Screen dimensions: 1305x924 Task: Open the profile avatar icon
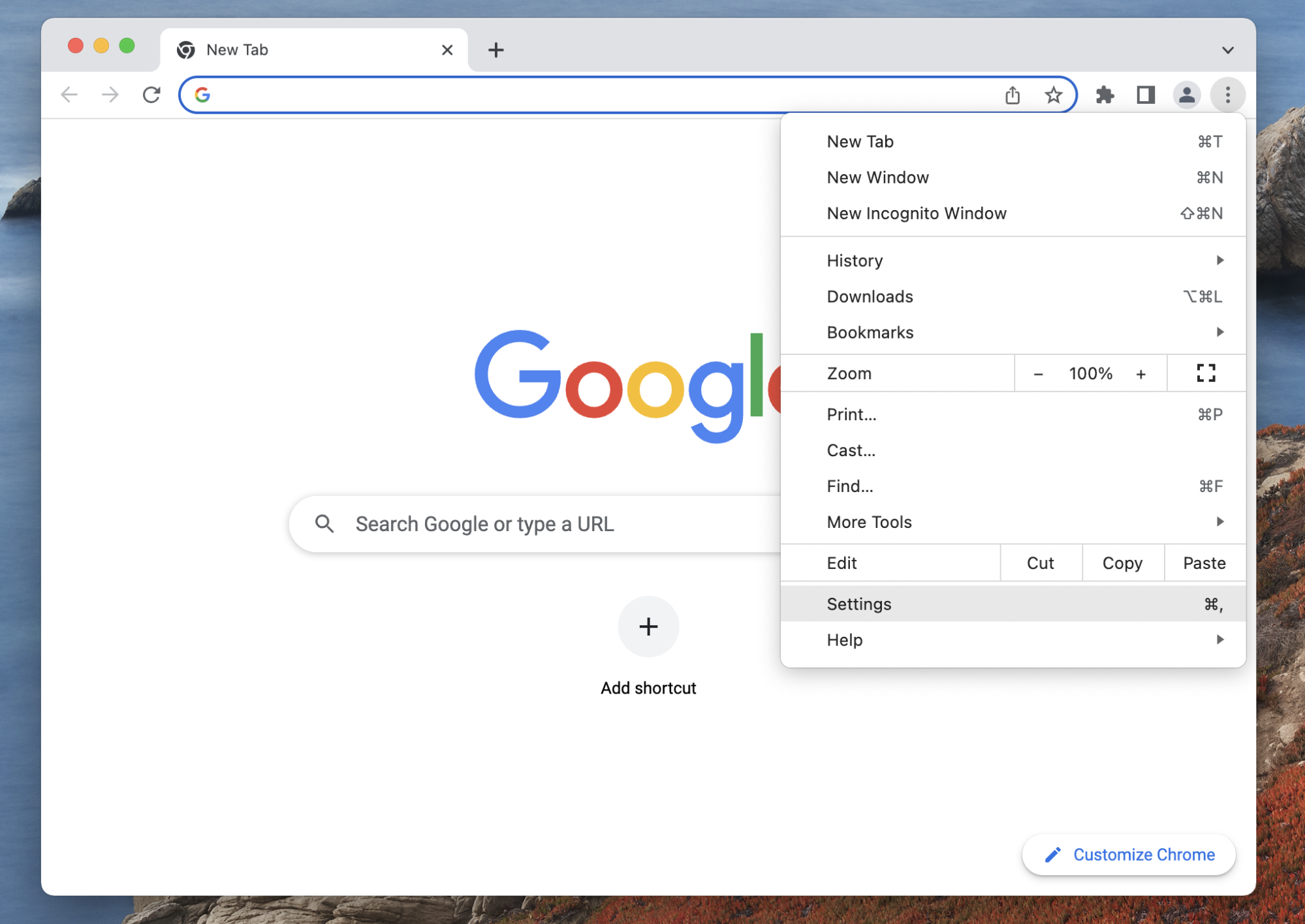[x=1187, y=95]
